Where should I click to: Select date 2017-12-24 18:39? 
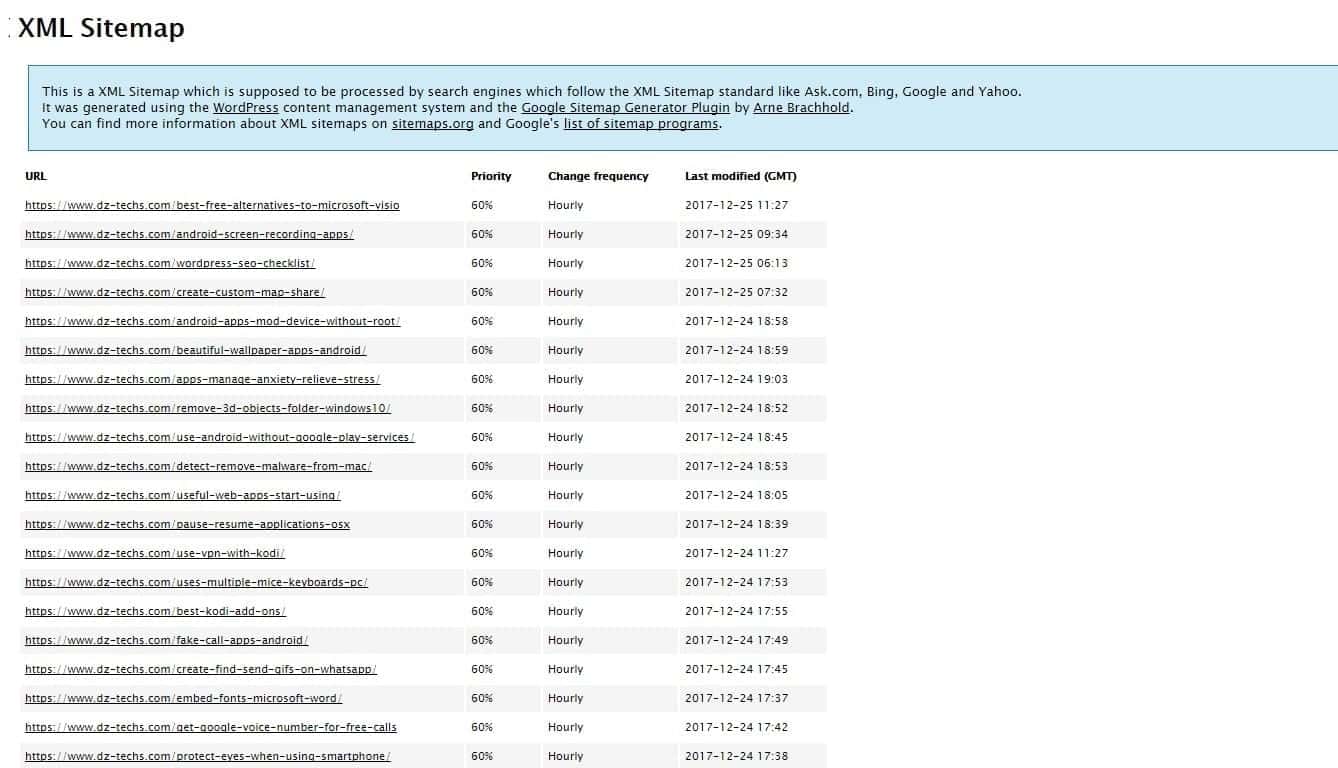tap(736, 524)
